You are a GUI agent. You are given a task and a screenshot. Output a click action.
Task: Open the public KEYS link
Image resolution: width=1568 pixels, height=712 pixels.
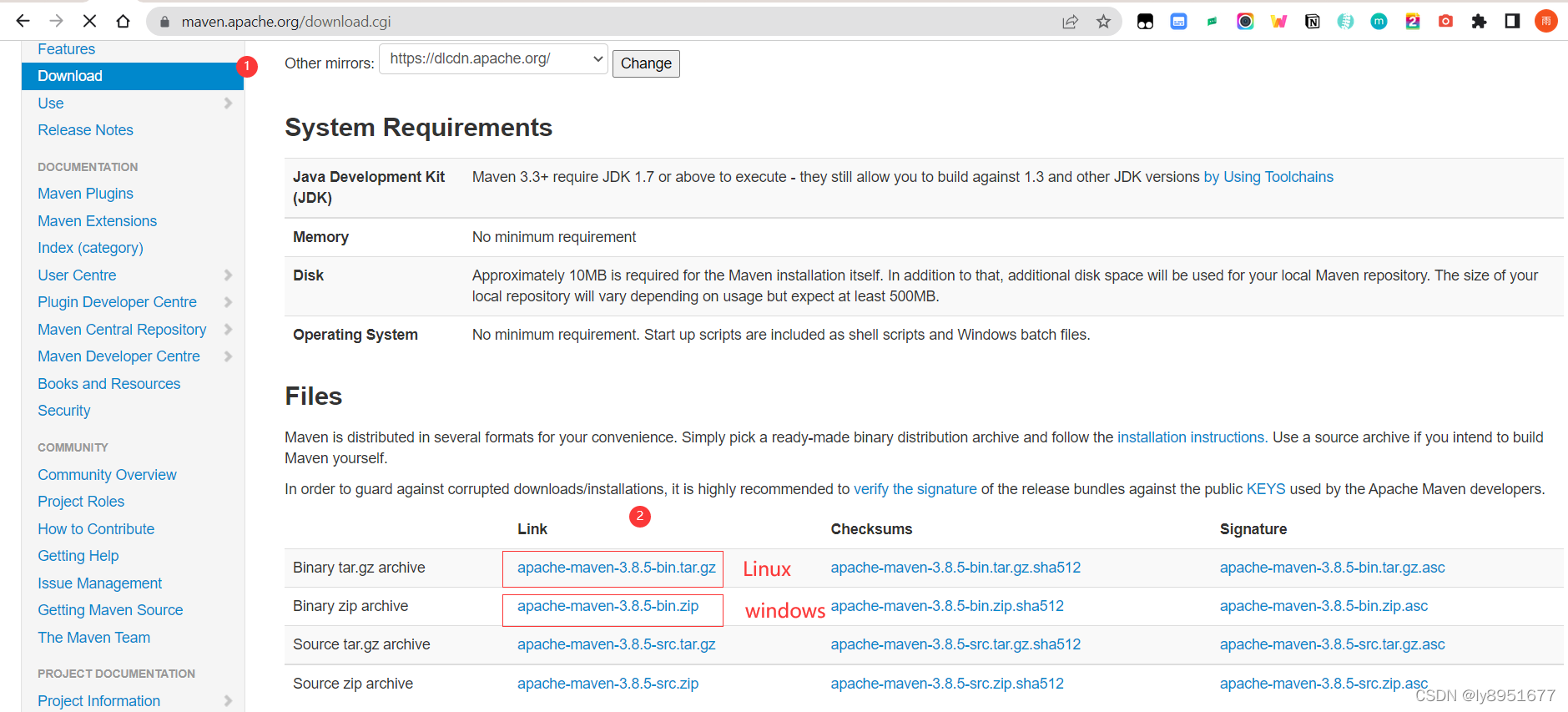(x=1266, y=489)
